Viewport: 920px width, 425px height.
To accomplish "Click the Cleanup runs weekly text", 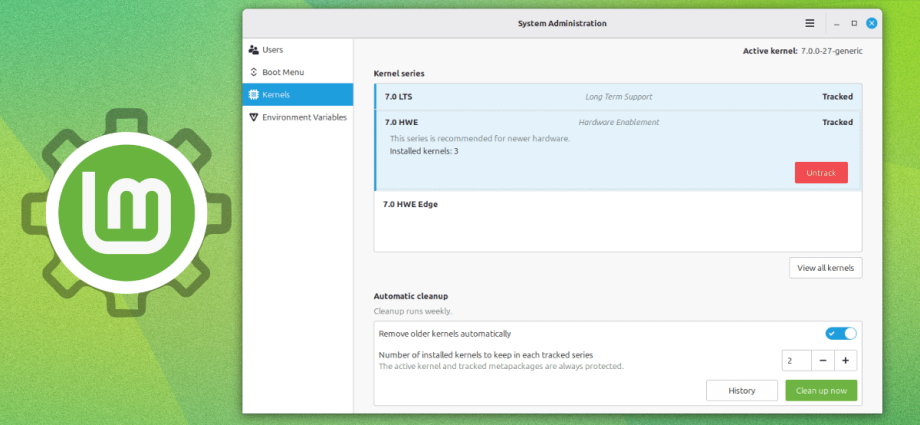I will coord(412,312).
